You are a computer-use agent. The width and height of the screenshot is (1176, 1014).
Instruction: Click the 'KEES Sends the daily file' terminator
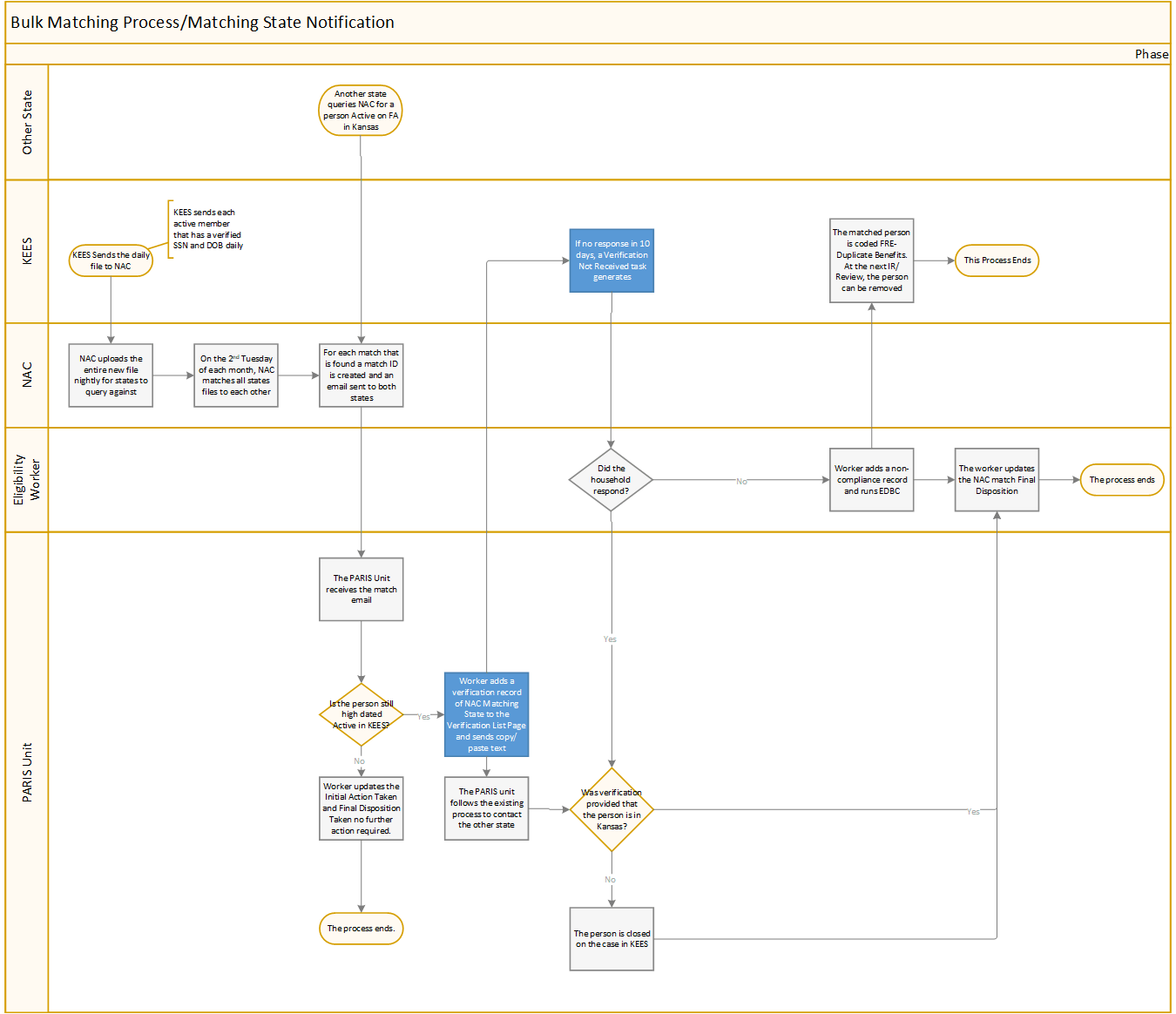point(111,260)
